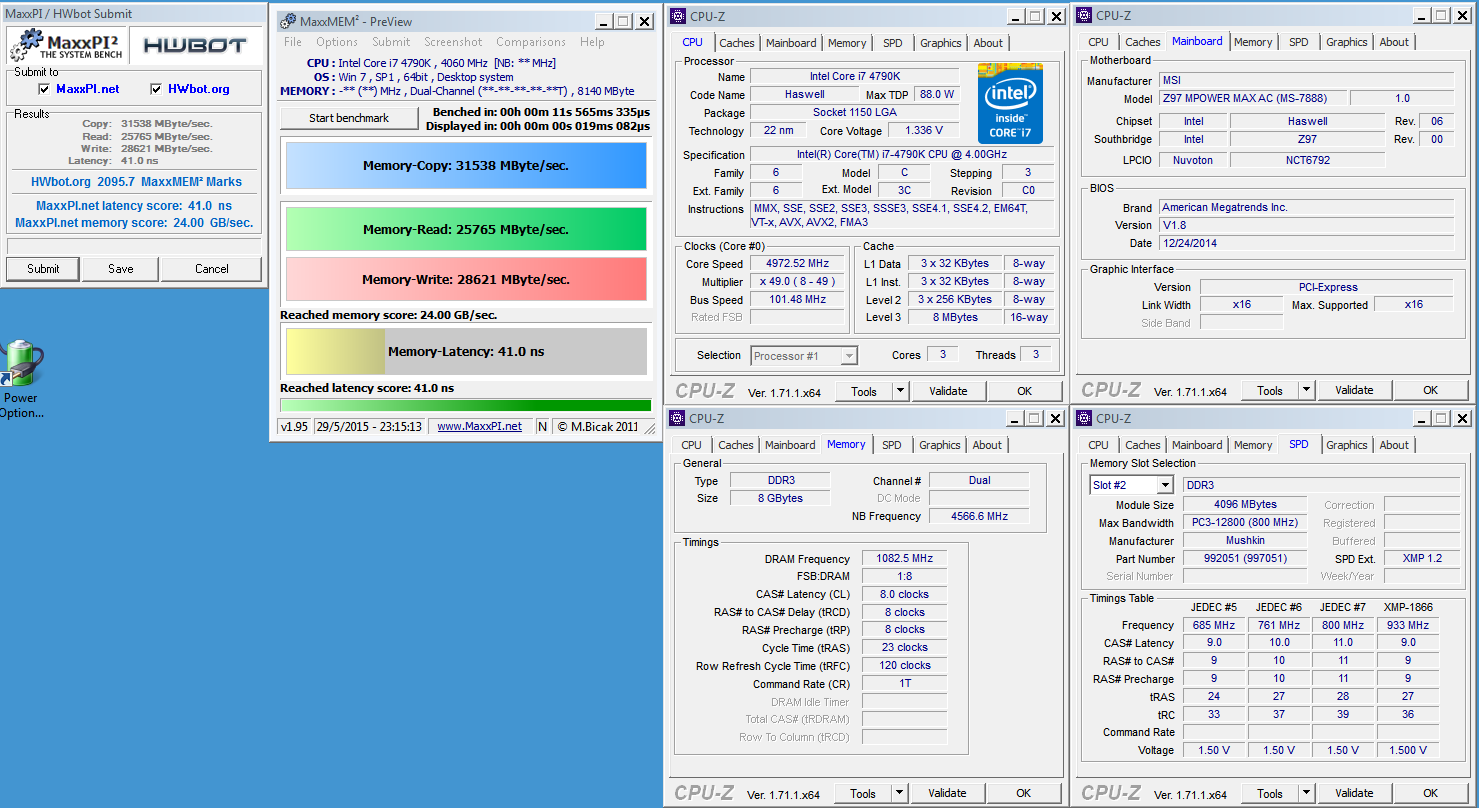Click Submit in MaxxPI HWbot window
Viewport: 1479px width, 808px height.
[43, 269]
